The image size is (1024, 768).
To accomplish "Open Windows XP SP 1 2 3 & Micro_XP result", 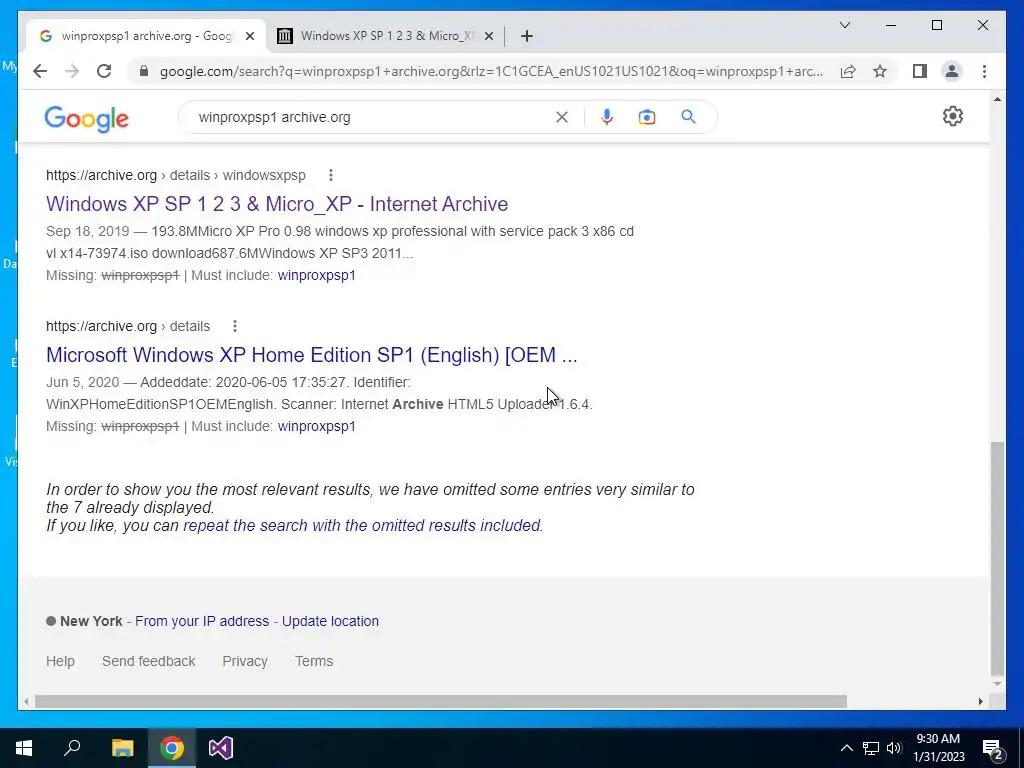I will (277, 204).
